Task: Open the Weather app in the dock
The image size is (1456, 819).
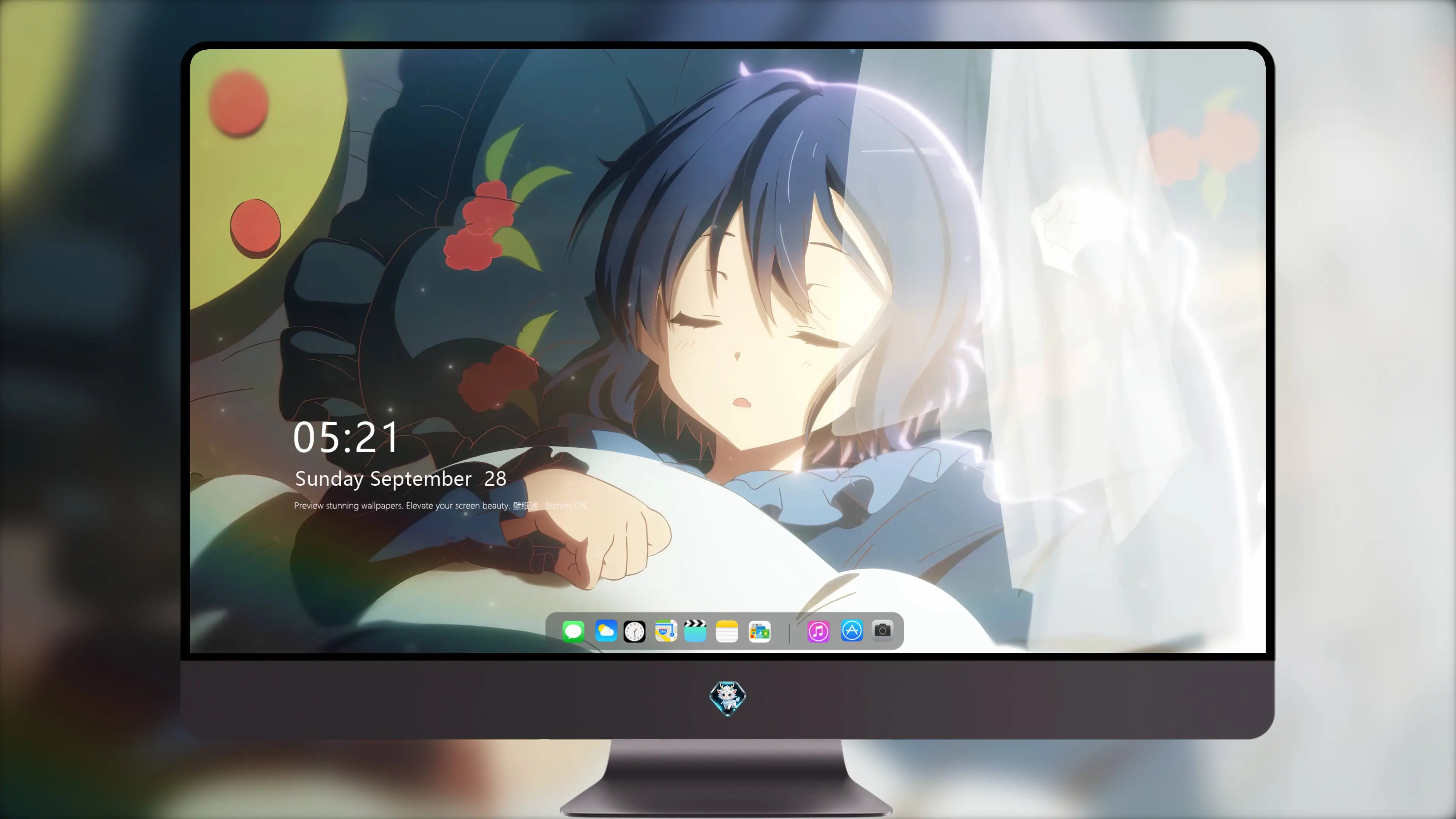Action: 606,631
